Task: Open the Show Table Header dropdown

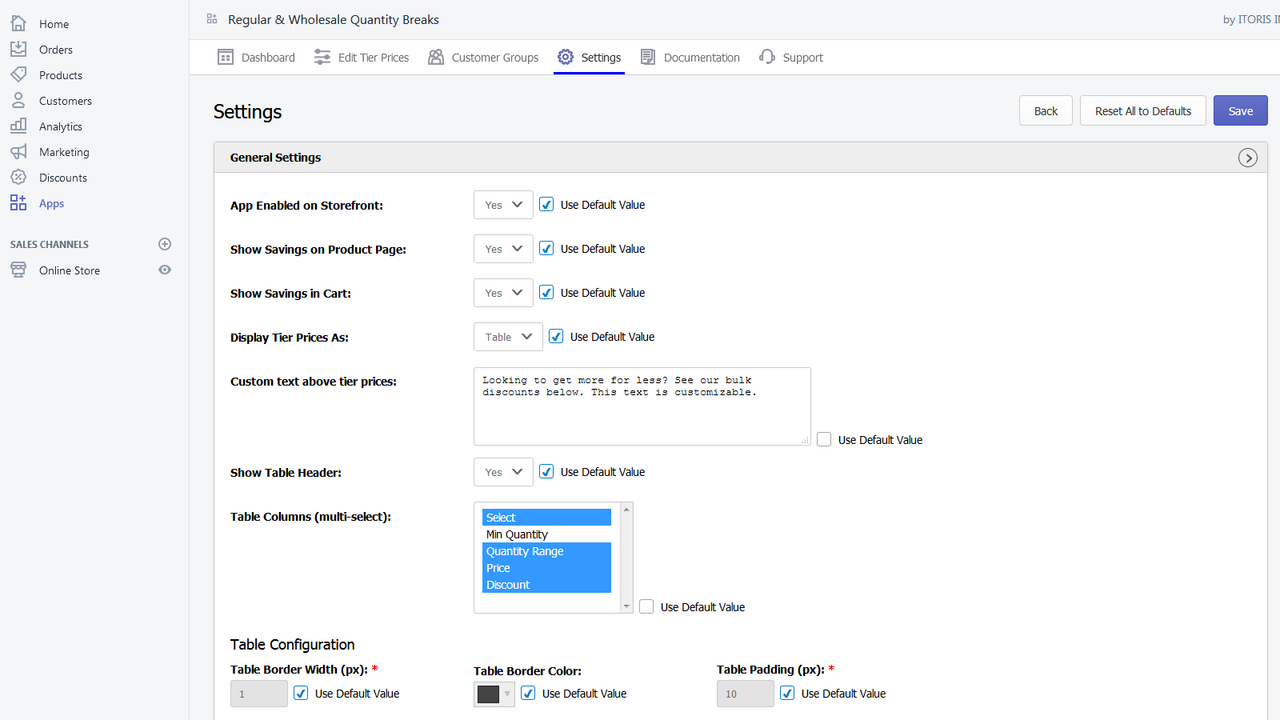Action: pos(503,472)
